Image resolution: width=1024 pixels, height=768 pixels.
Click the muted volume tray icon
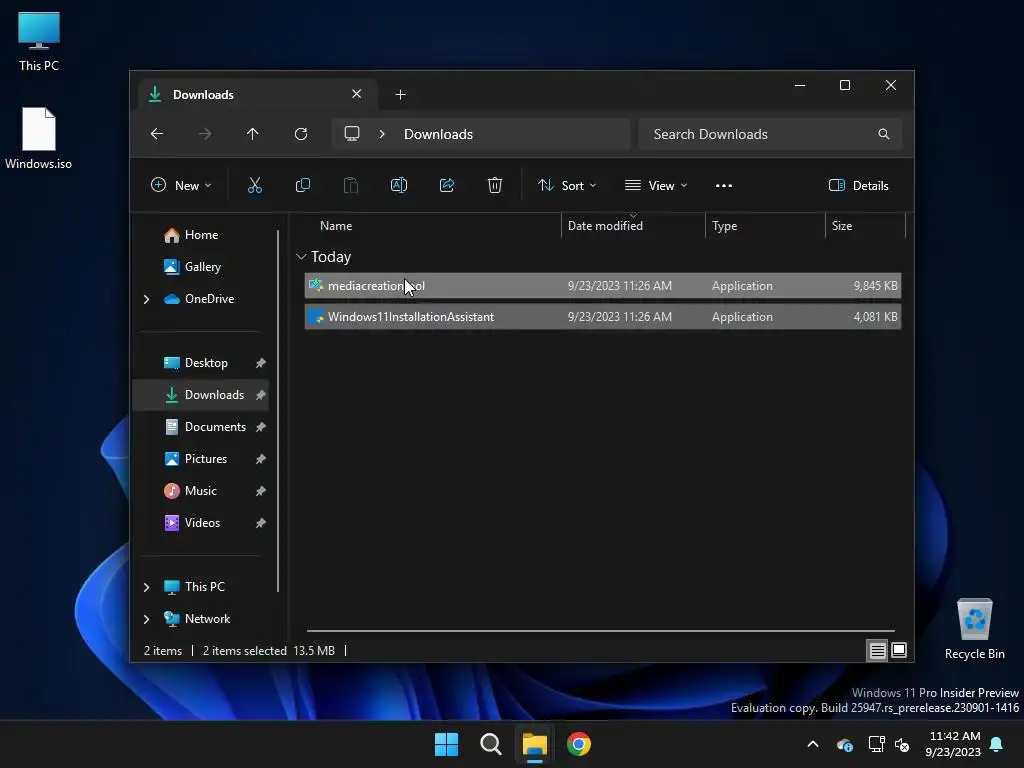pyautogui.click(x=903, y=744)
